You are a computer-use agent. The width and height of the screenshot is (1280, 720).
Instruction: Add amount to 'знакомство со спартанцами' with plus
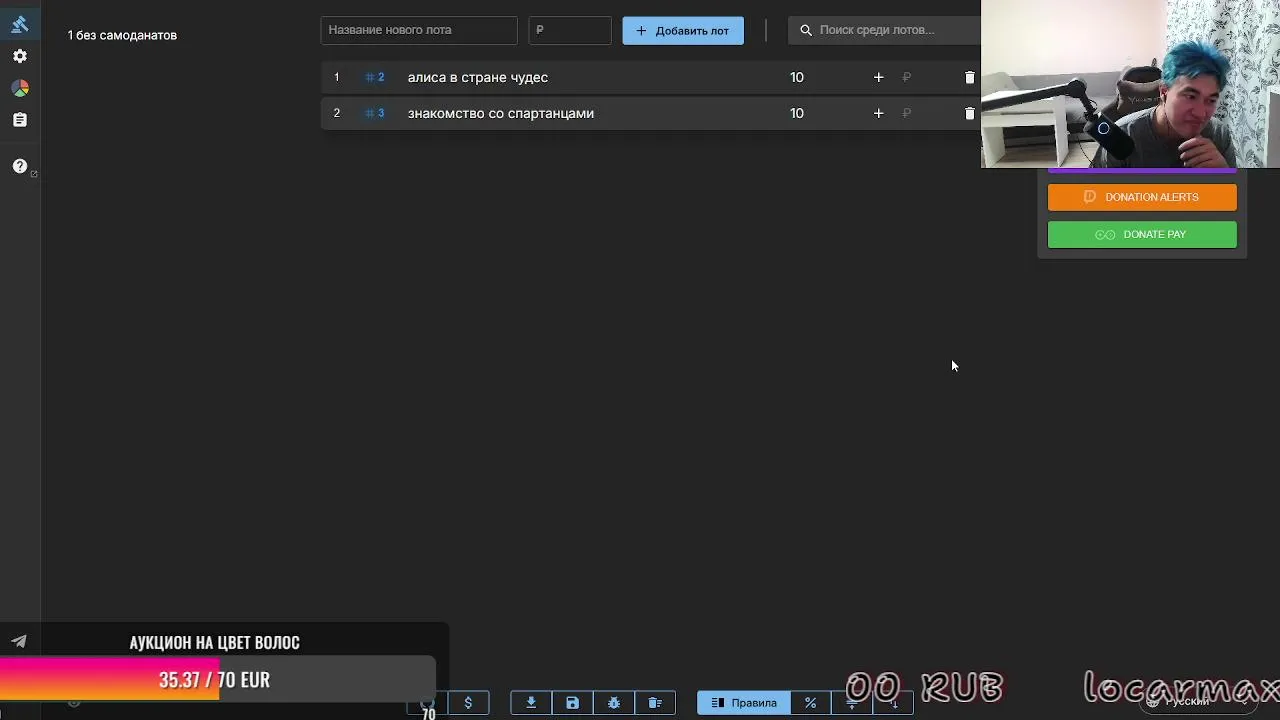(x=878, y=113)
